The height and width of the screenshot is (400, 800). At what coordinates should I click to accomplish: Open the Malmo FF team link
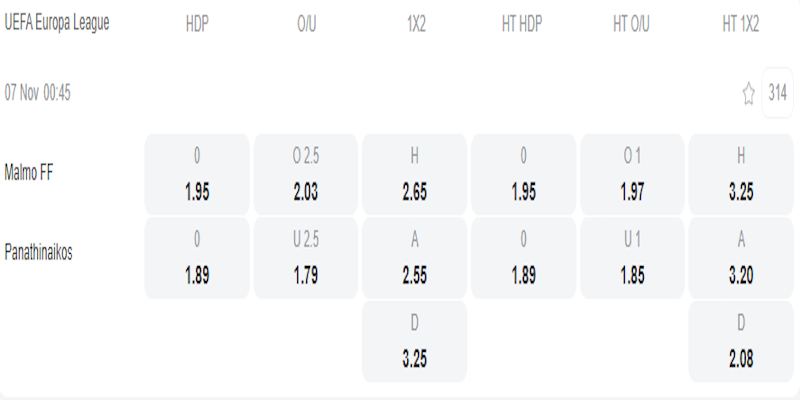[x=29, y=171]
